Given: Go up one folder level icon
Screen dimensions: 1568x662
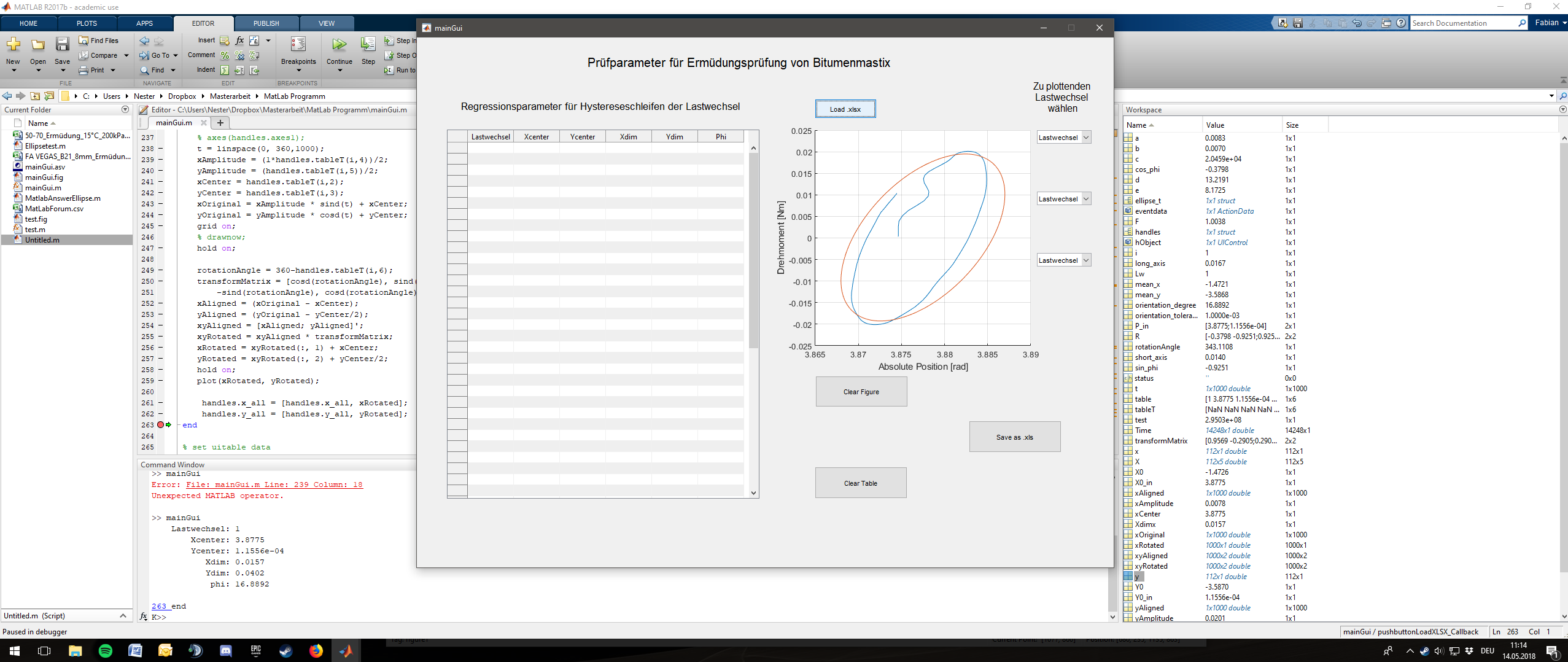Looking at the screenshot, I should click(x=35, y=96).
